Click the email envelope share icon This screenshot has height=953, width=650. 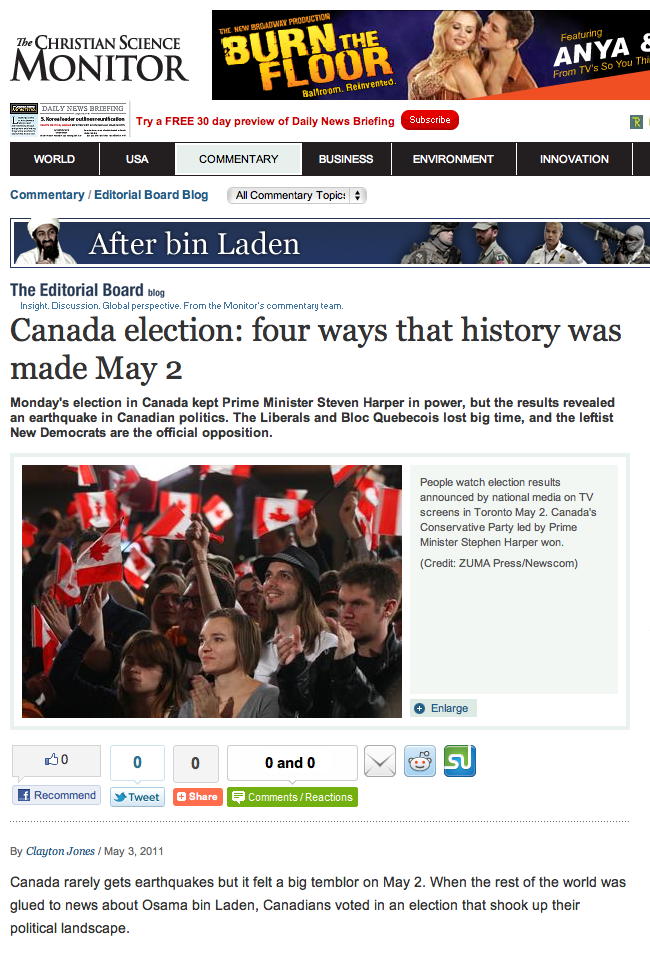pos(380,761)
